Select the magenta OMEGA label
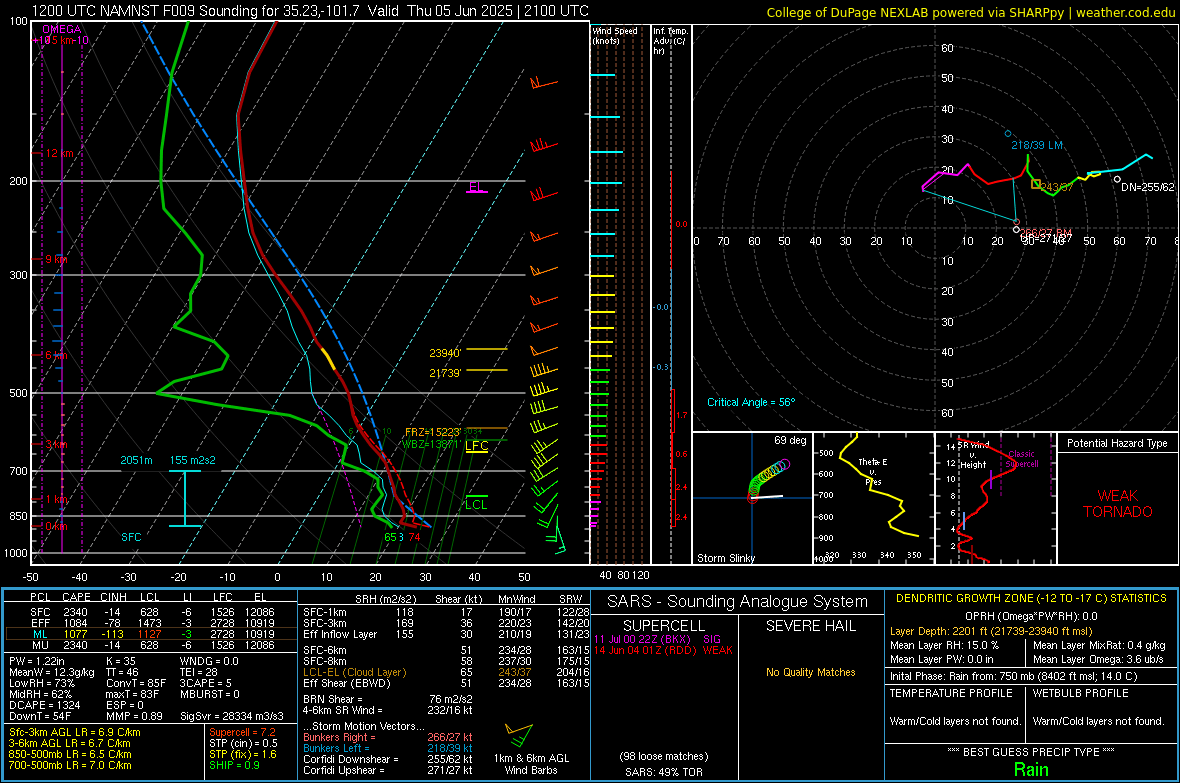This screenshot has width=1180, height=783. coord(62,29)
